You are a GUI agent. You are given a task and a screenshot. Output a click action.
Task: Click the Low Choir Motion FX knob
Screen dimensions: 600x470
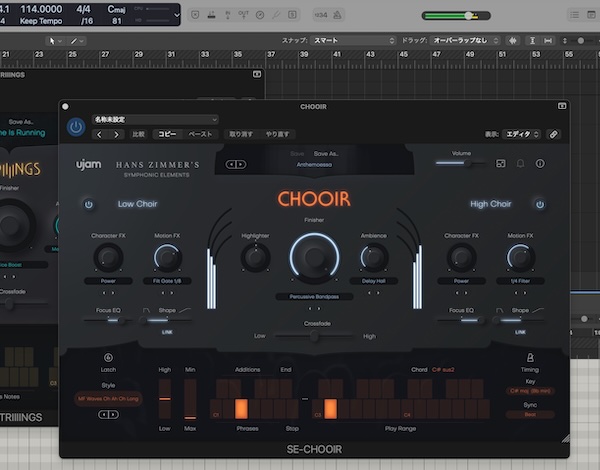click(x=167, y=257)
